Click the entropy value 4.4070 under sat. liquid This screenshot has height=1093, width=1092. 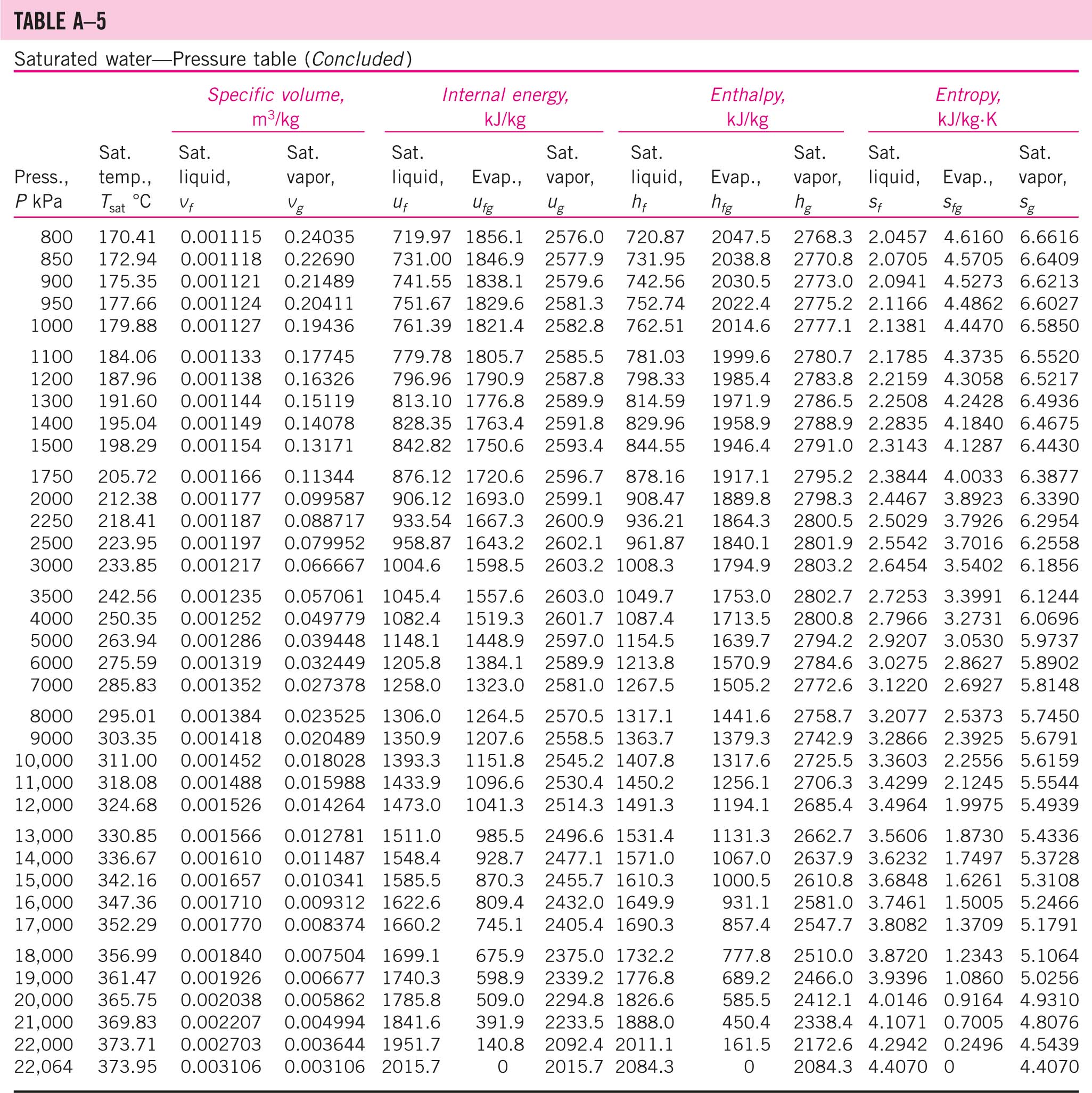(897, 1067)
